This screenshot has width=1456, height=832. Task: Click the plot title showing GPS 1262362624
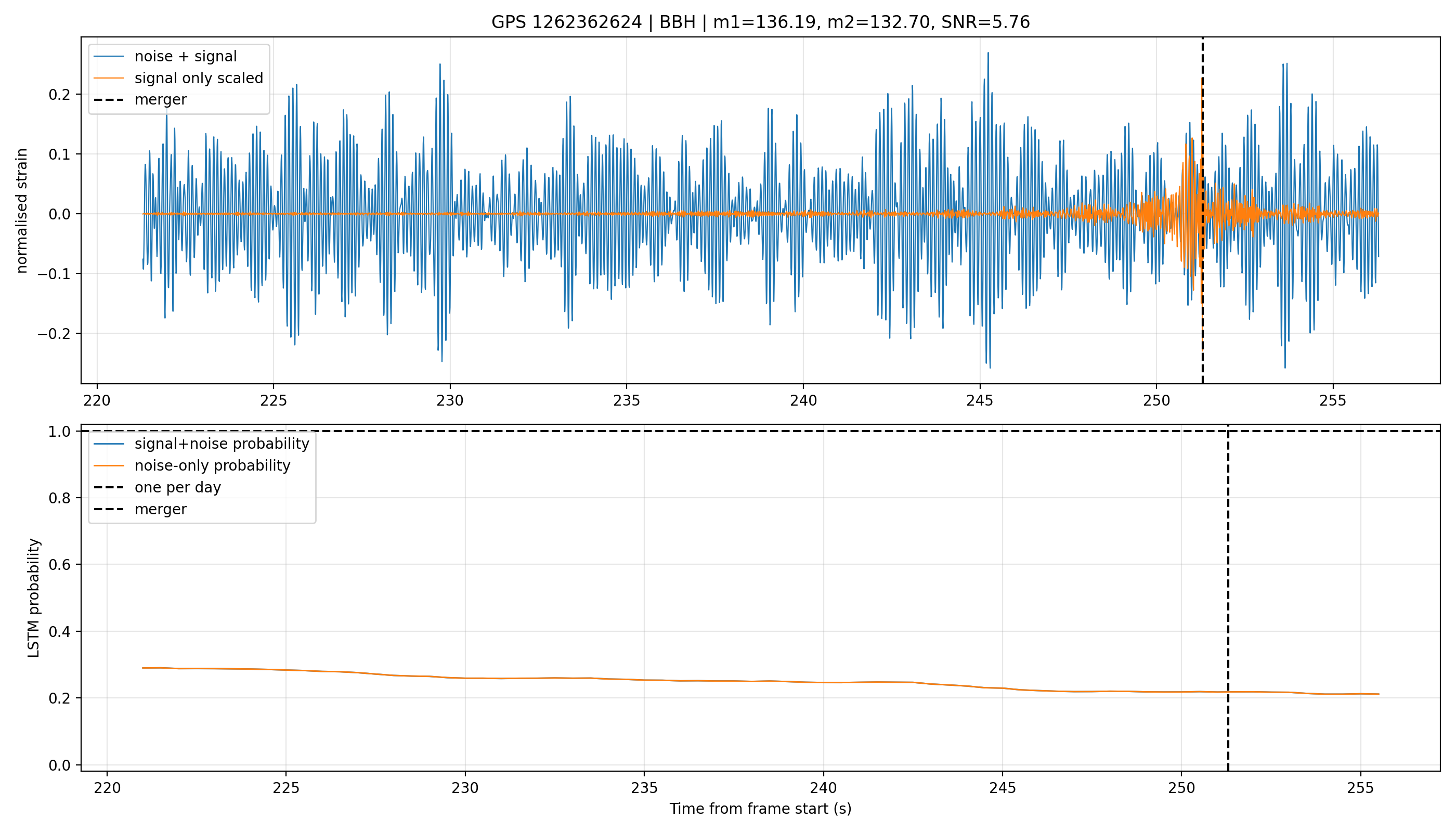pos(761,22)
